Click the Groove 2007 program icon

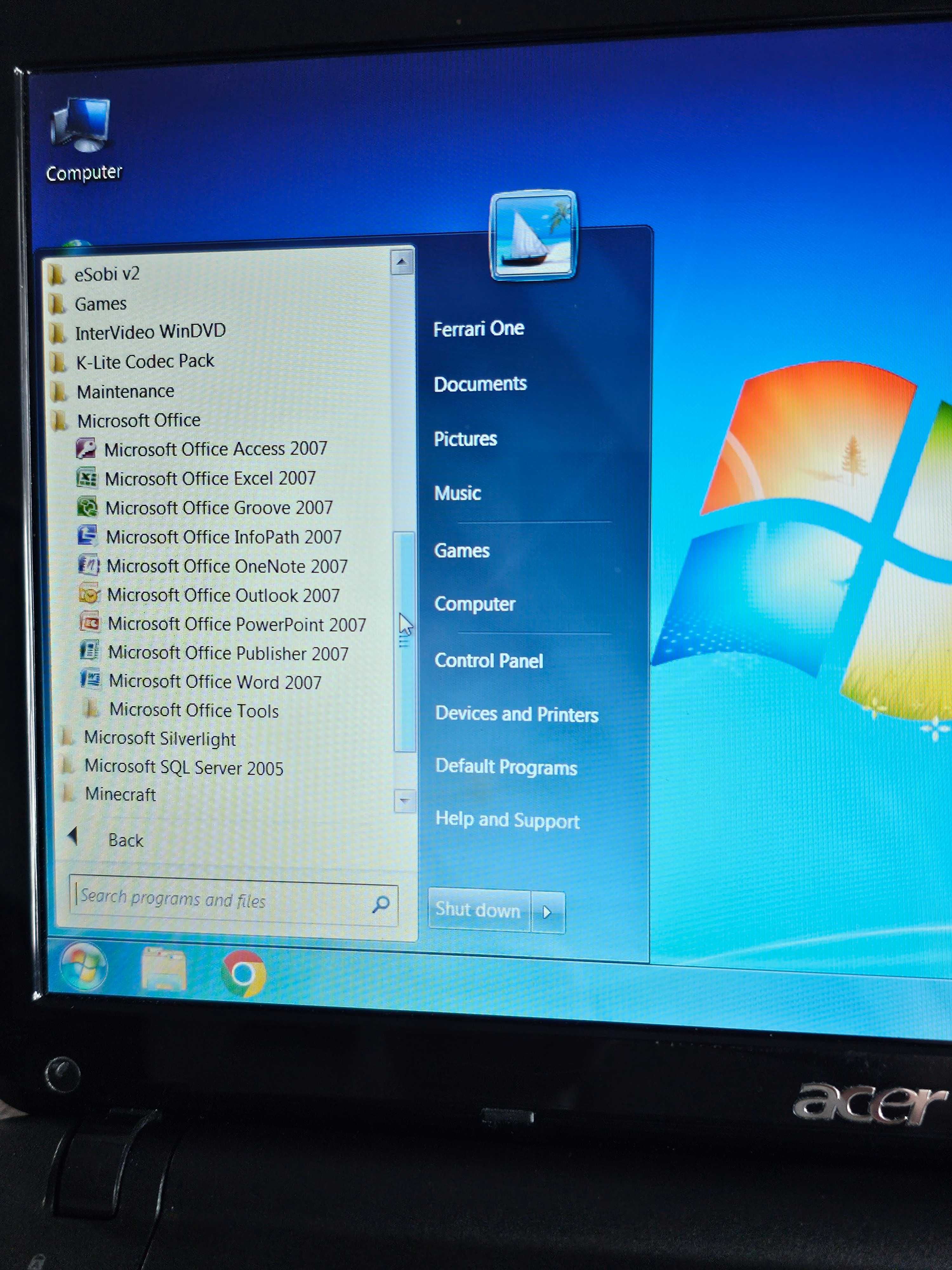[88, 506]
